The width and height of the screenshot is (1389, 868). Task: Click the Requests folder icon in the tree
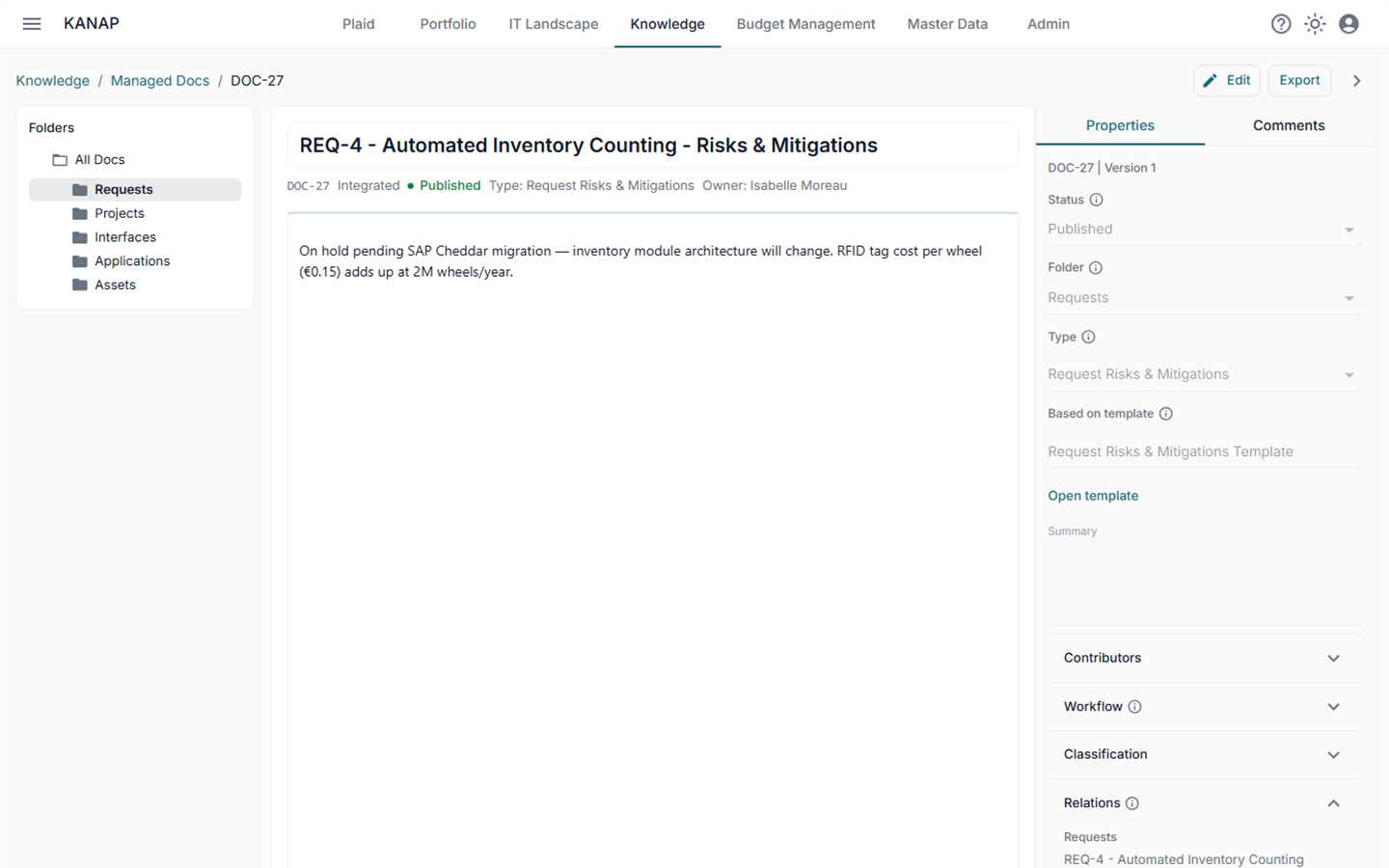tap(80, 190)
